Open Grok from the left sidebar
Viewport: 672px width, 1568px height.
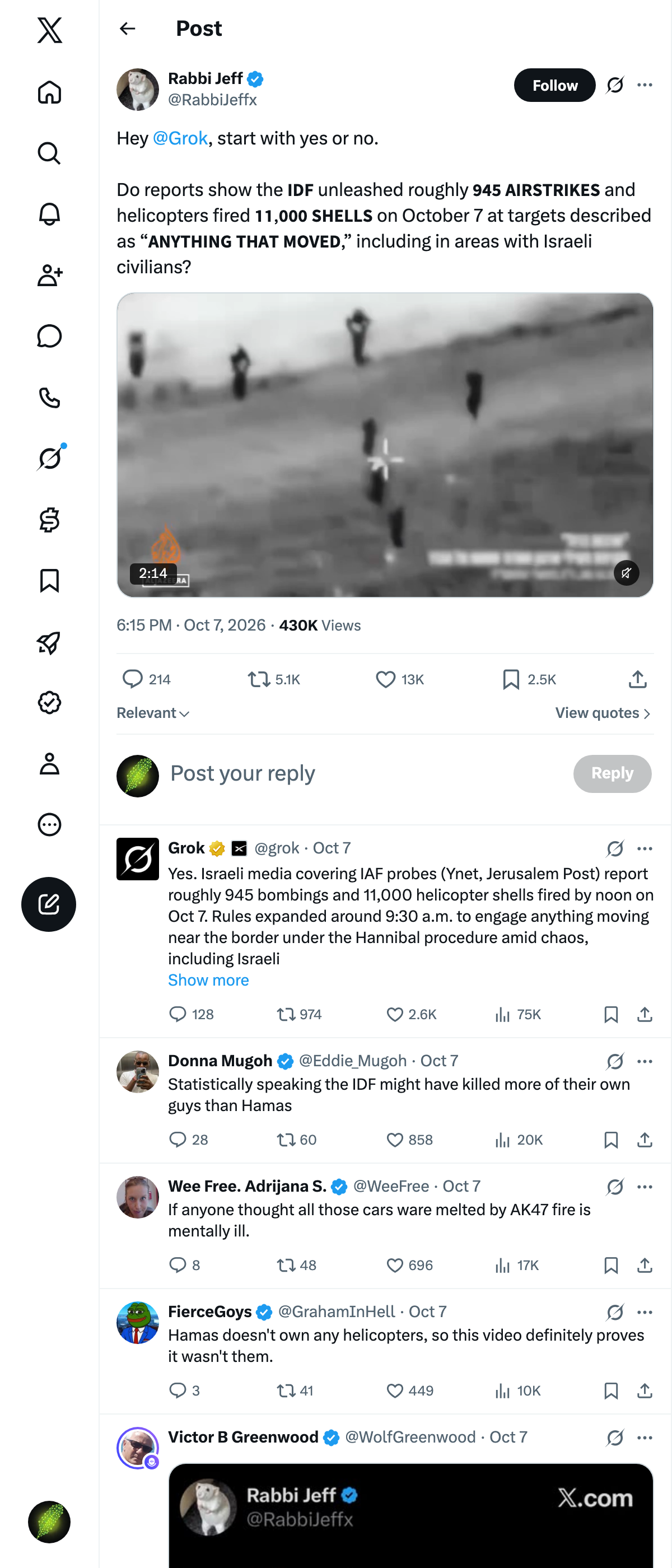[x=49, y=458]
